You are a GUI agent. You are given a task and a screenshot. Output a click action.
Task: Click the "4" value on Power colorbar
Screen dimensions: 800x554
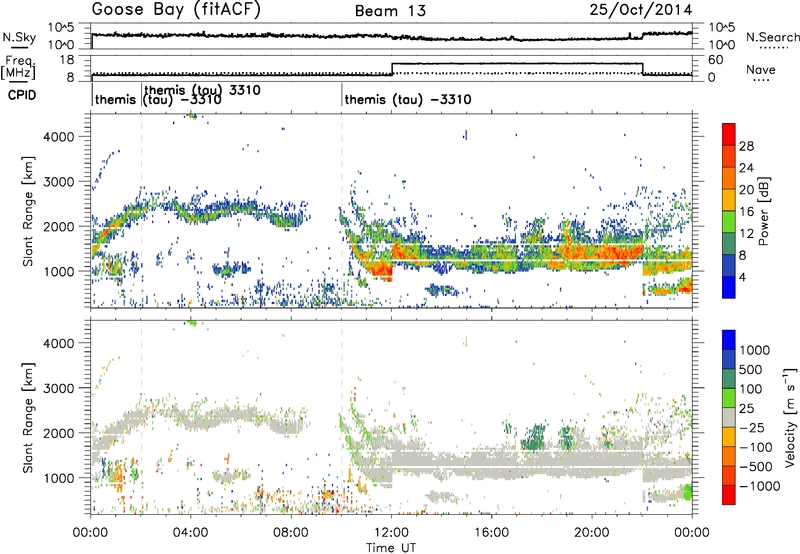[x=743, y=277]
